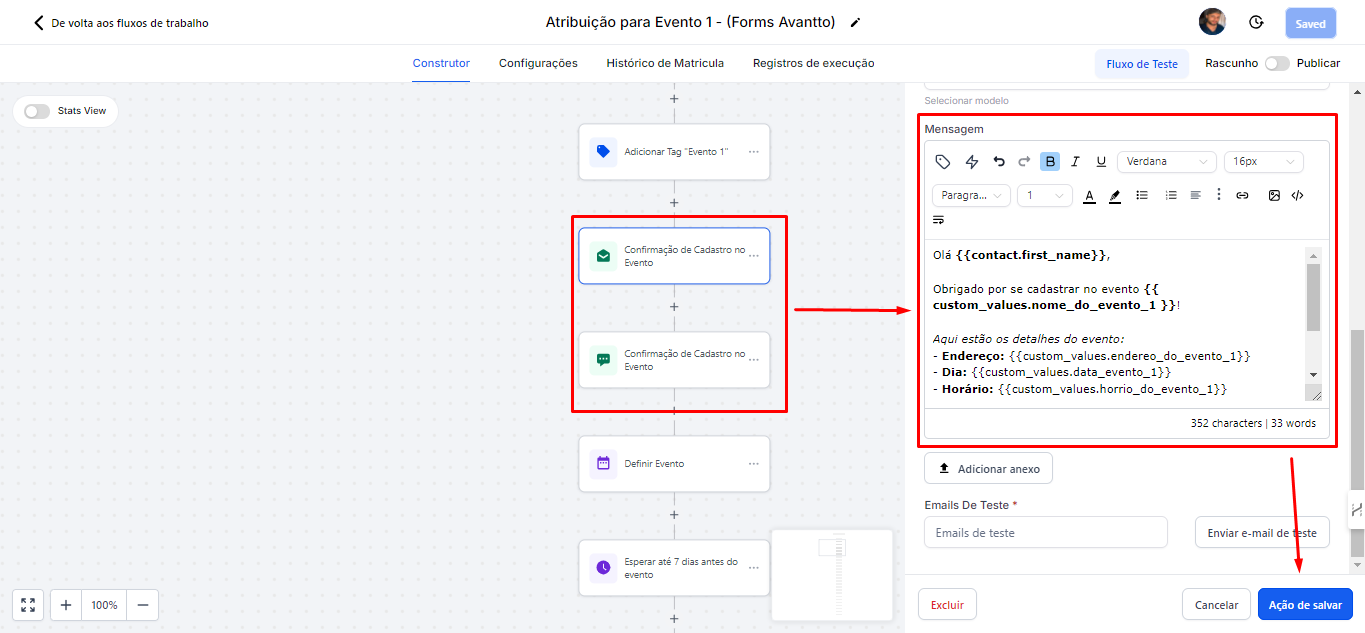This screenshot has width=1365, height=633.
Task: Toggle bold formatting in the editor
Action: [1050, 162]
